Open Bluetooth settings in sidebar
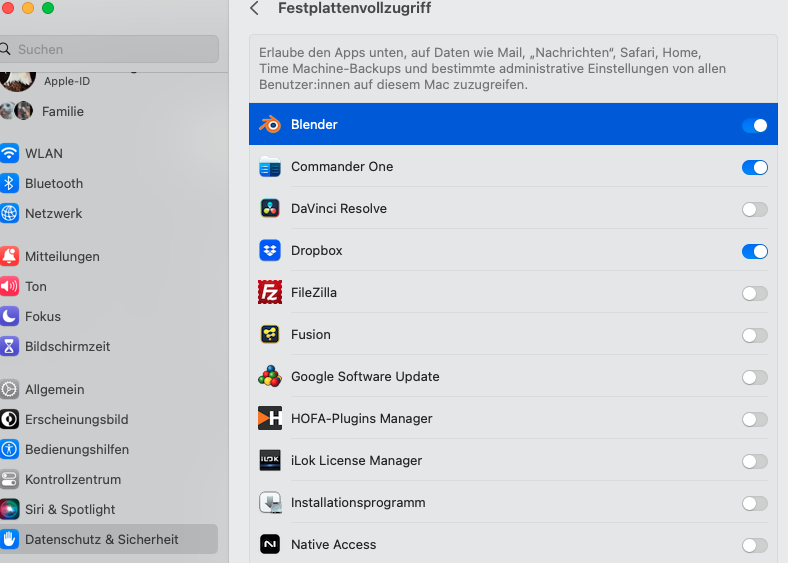Image resolution: width=788 pixels, height=563 pixels. pos(54,183)
